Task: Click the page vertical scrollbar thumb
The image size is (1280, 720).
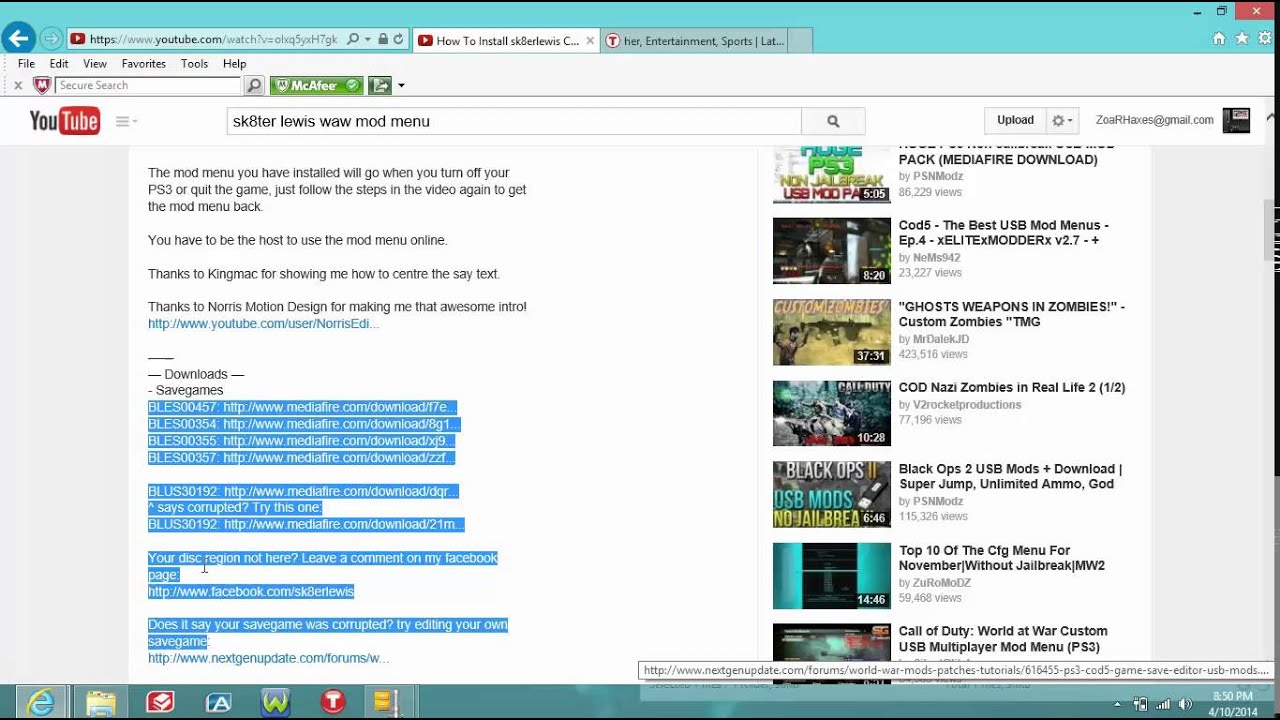Action: pyautogui.click(x=1271, y=228)
